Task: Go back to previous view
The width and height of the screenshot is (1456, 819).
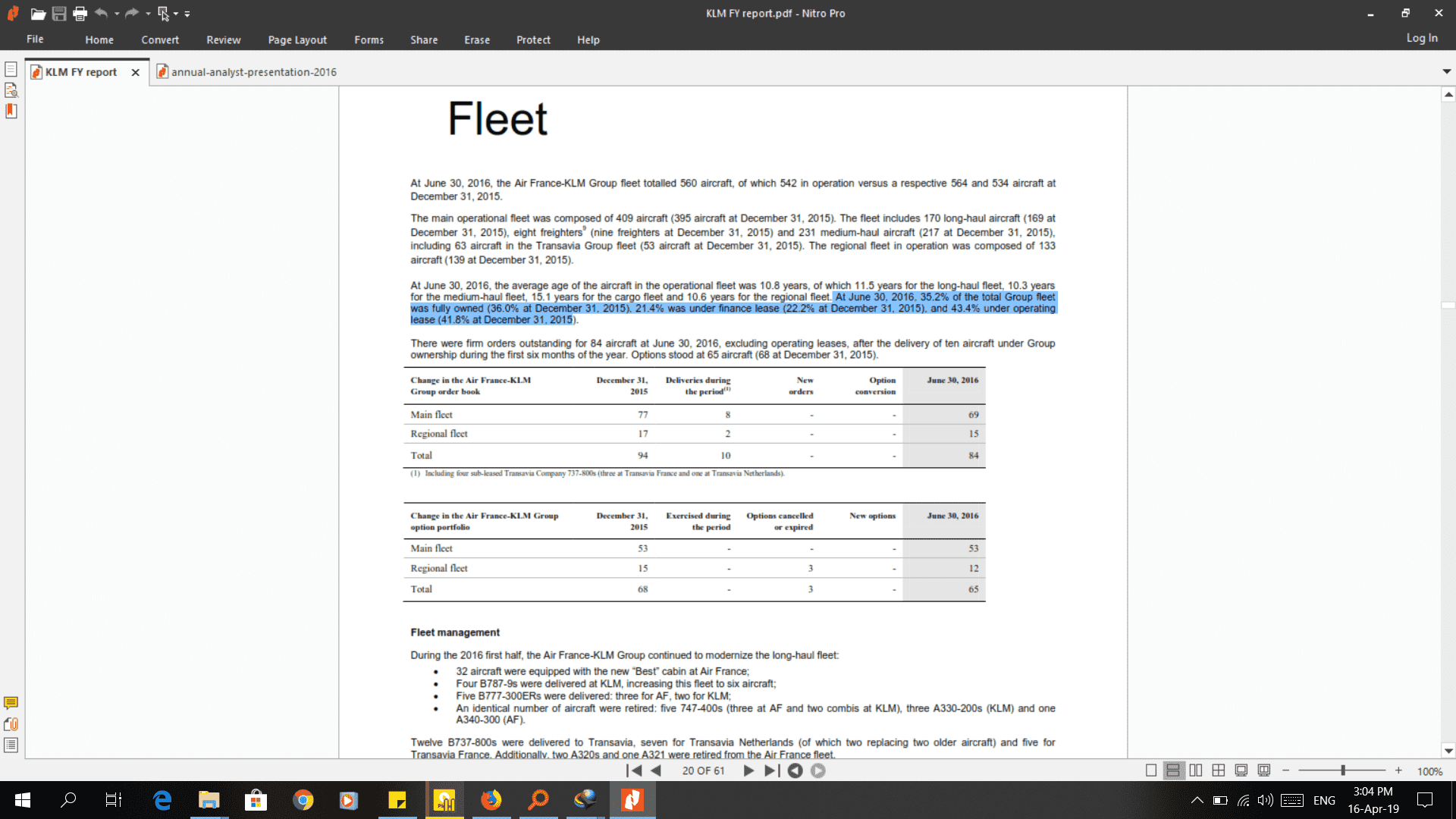Action: click(x=795, y=770)
